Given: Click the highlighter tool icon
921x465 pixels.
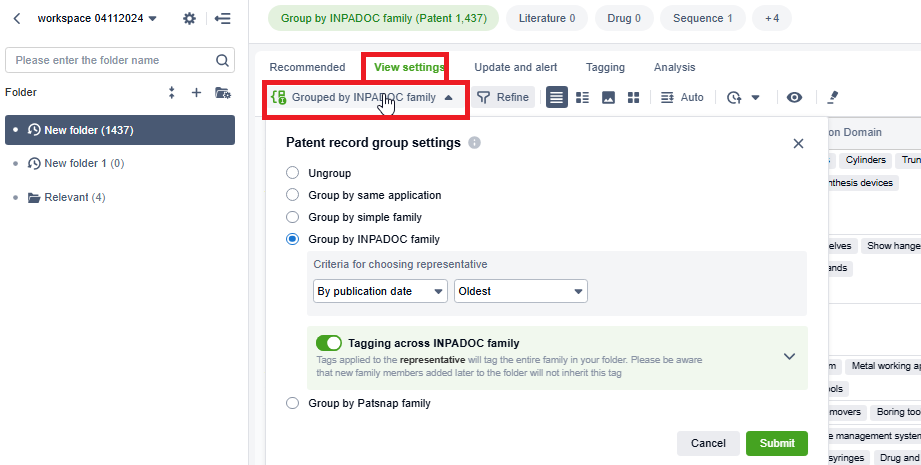Looking at the screenshot, I should [833, 97].
